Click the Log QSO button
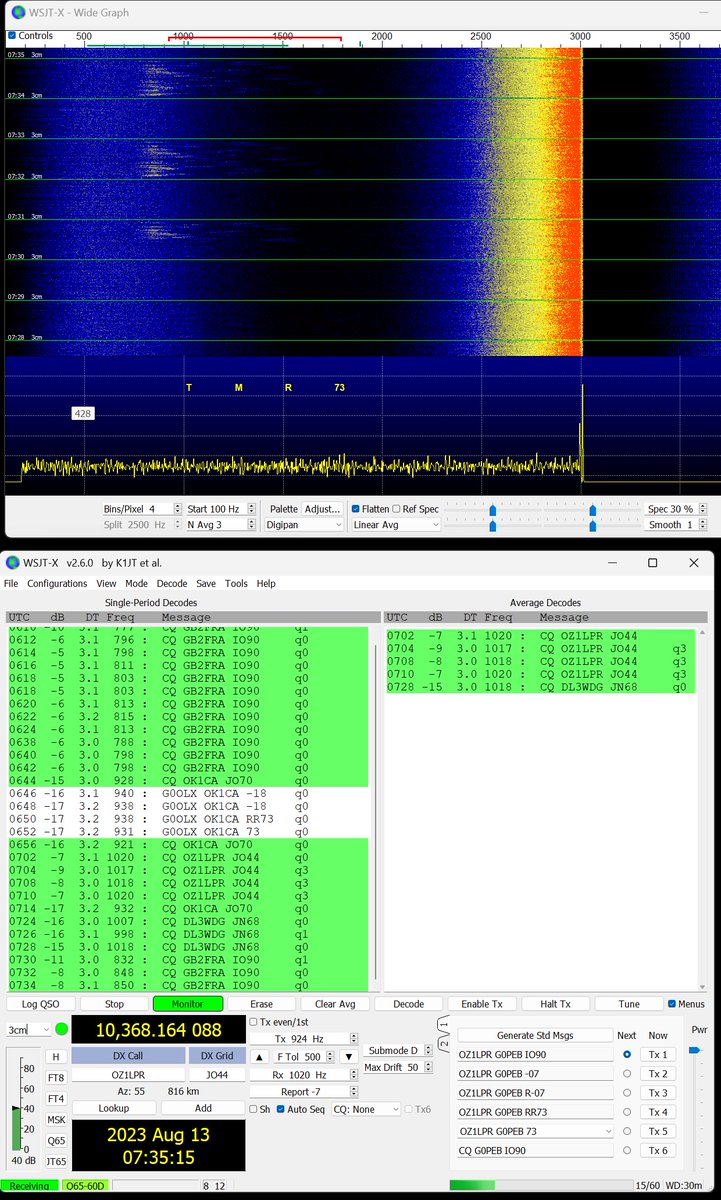721x1200 pixels. coord(41,1004)
